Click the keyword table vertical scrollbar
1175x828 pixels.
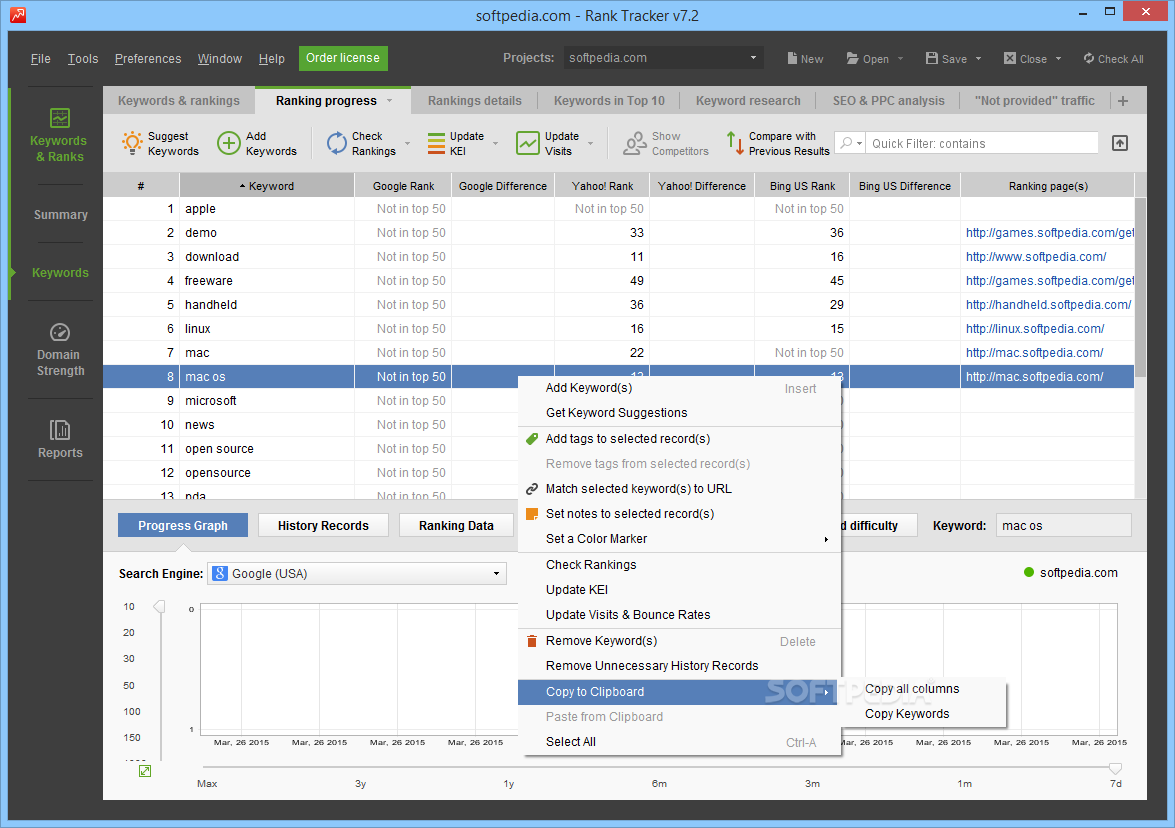pyautogui.click(x=1141, y=288)
